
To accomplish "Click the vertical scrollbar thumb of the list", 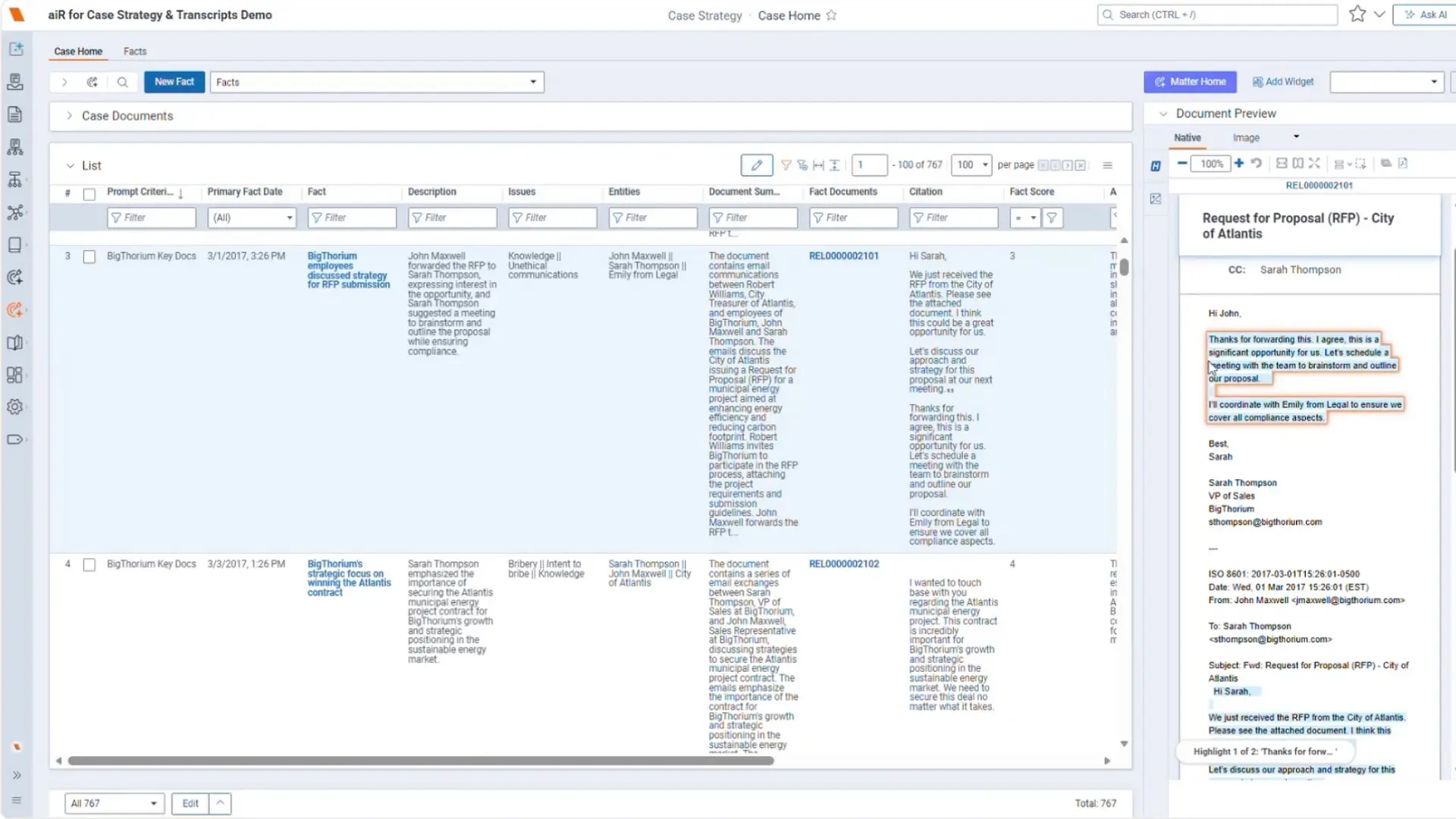I will [x=1124, y=267].
